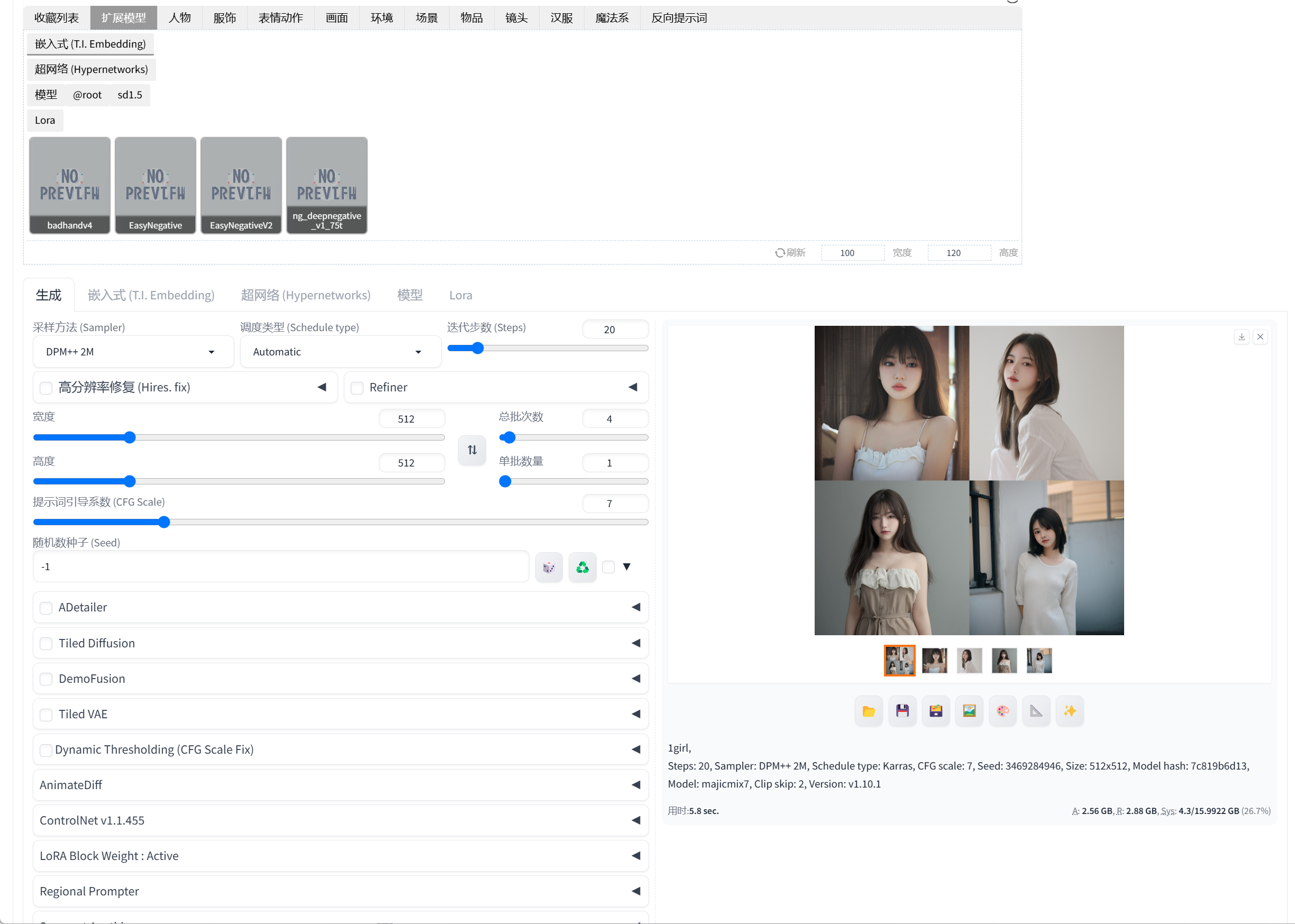Switch to the 人物 tab
The width and height of the screenshot is (1295, 924).
click(x=179, y=17)
